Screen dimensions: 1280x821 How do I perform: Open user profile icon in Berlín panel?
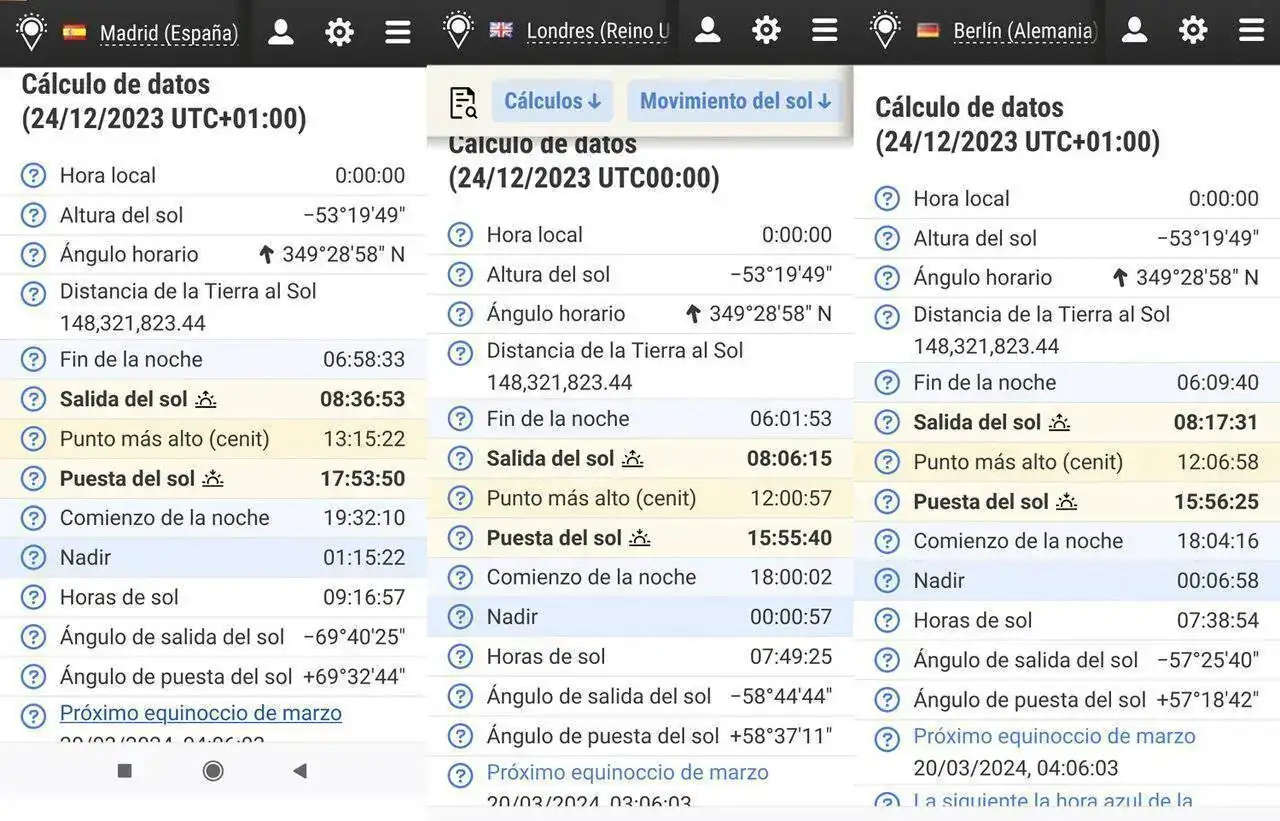click(x=1134, y=30)
